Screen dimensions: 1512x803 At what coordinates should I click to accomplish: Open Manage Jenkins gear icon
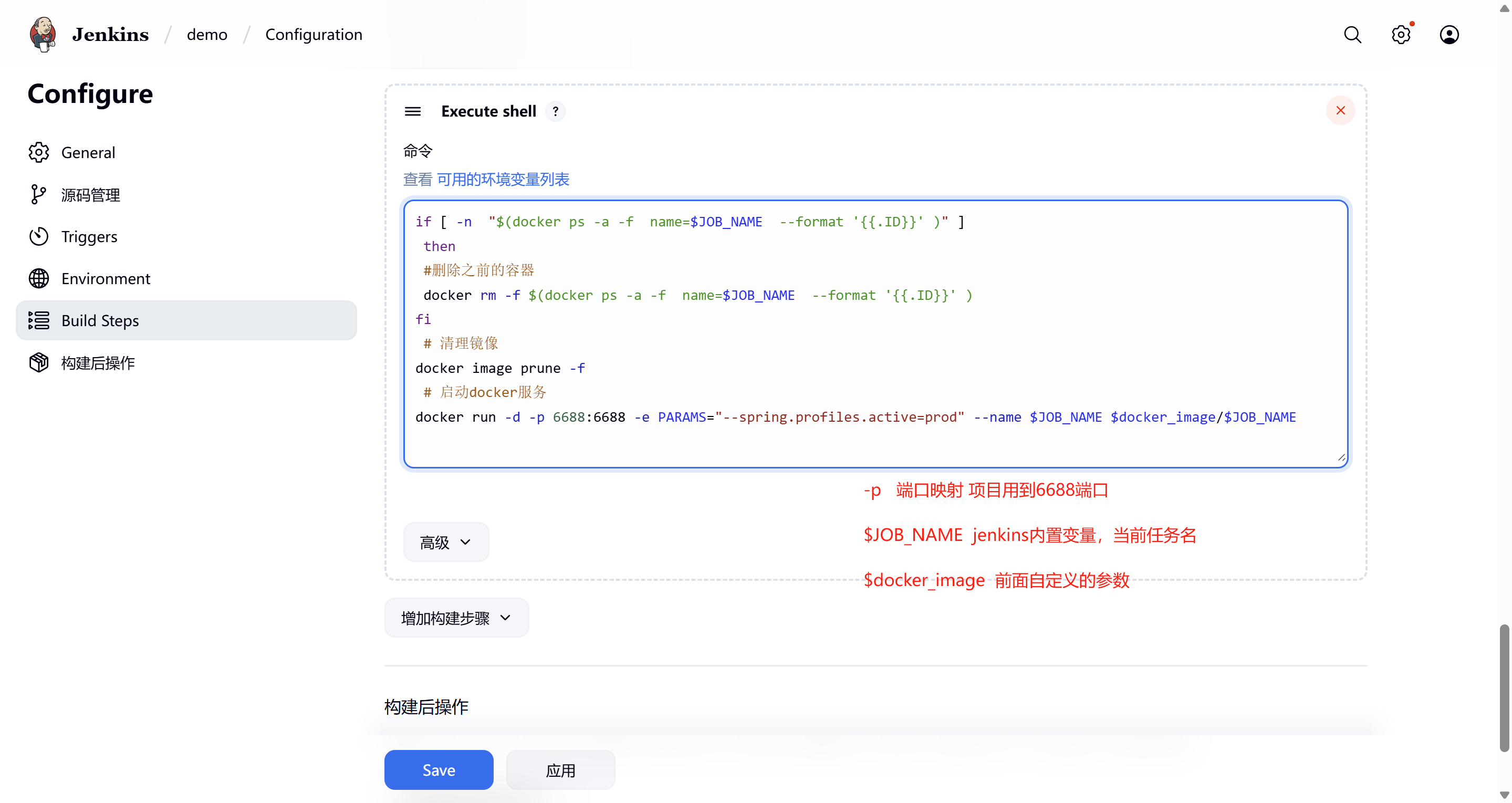(1401, 35)
